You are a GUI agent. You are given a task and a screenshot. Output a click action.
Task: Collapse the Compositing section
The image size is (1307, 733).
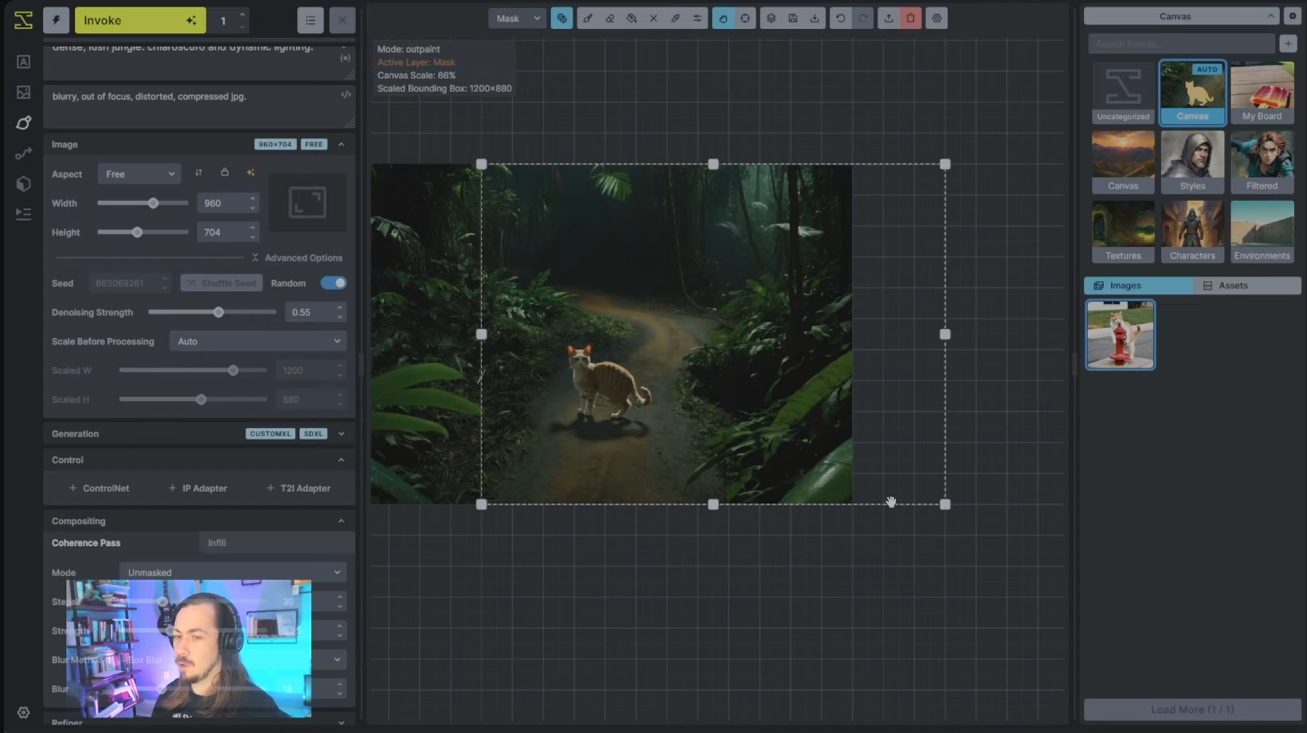coord(341,521)
